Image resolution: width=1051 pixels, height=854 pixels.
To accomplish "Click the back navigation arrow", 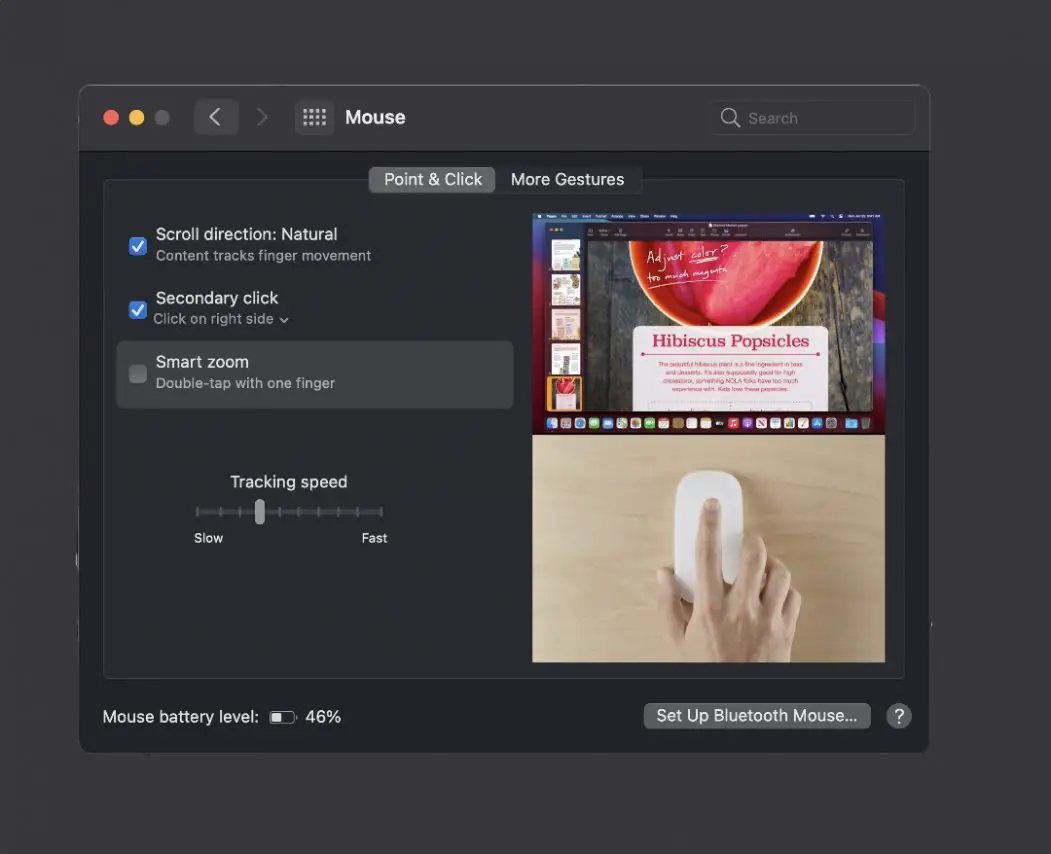I will (216, 117).
